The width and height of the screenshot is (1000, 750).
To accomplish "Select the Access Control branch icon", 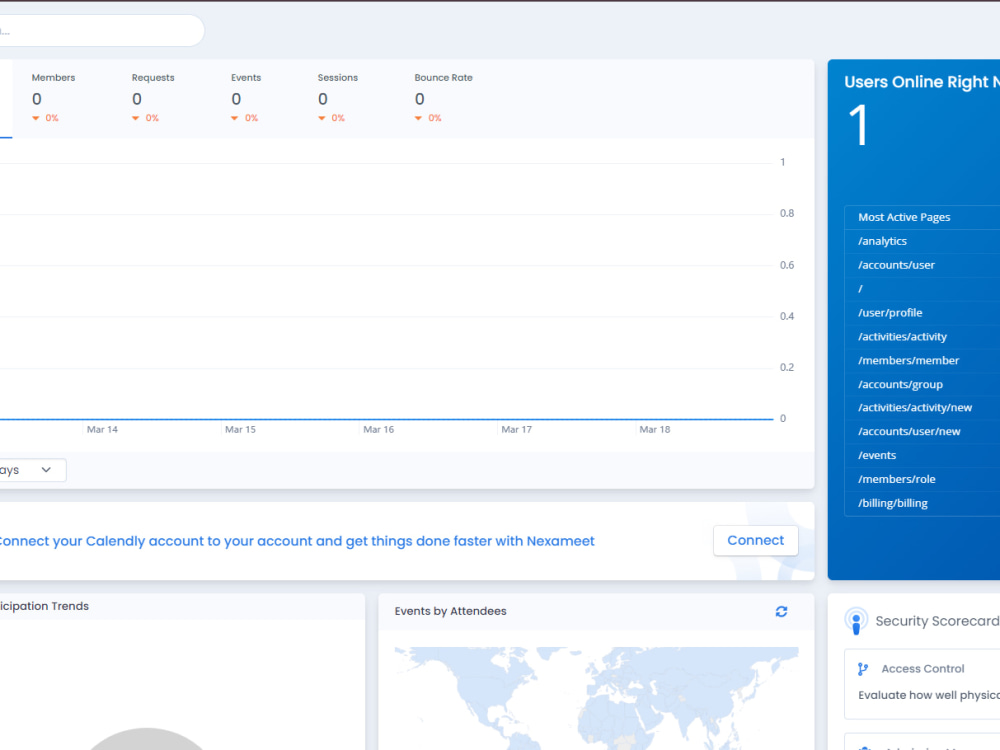I will click(x=862, y=668).
